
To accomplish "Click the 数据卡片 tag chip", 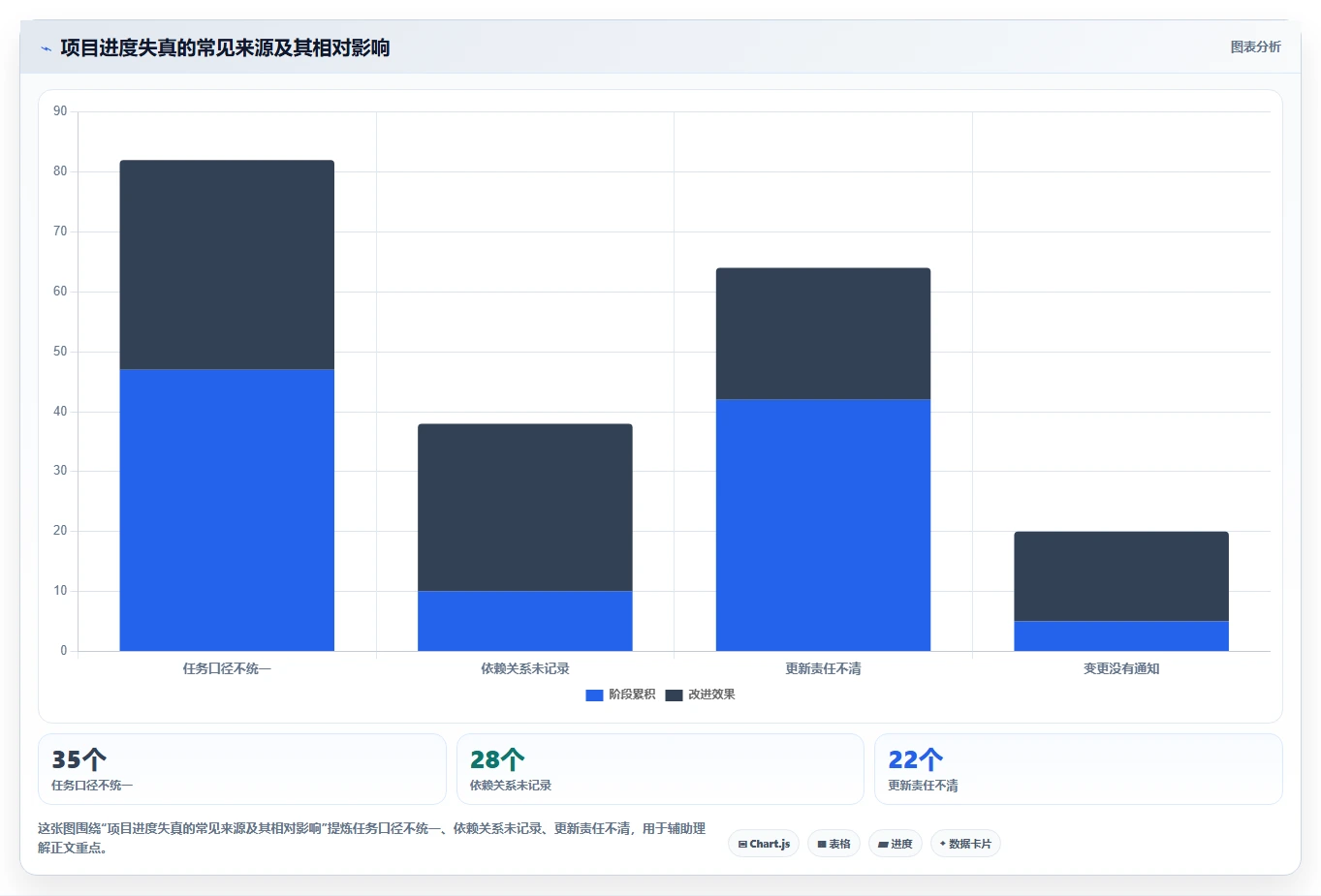I will [x=965, y=844].
